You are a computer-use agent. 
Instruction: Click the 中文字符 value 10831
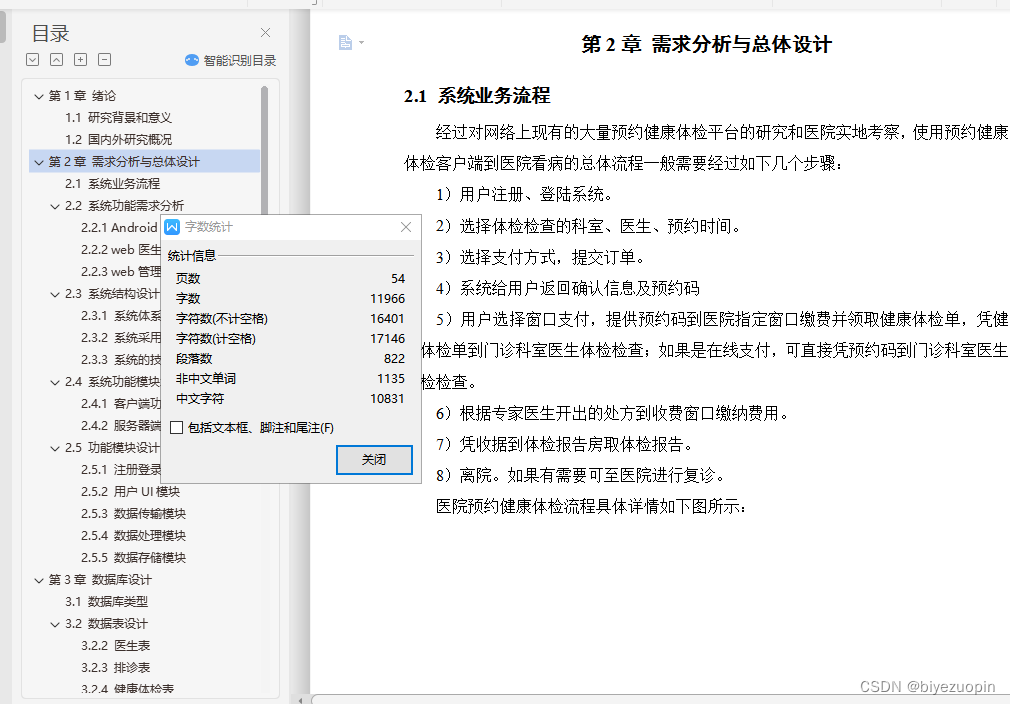388,398
